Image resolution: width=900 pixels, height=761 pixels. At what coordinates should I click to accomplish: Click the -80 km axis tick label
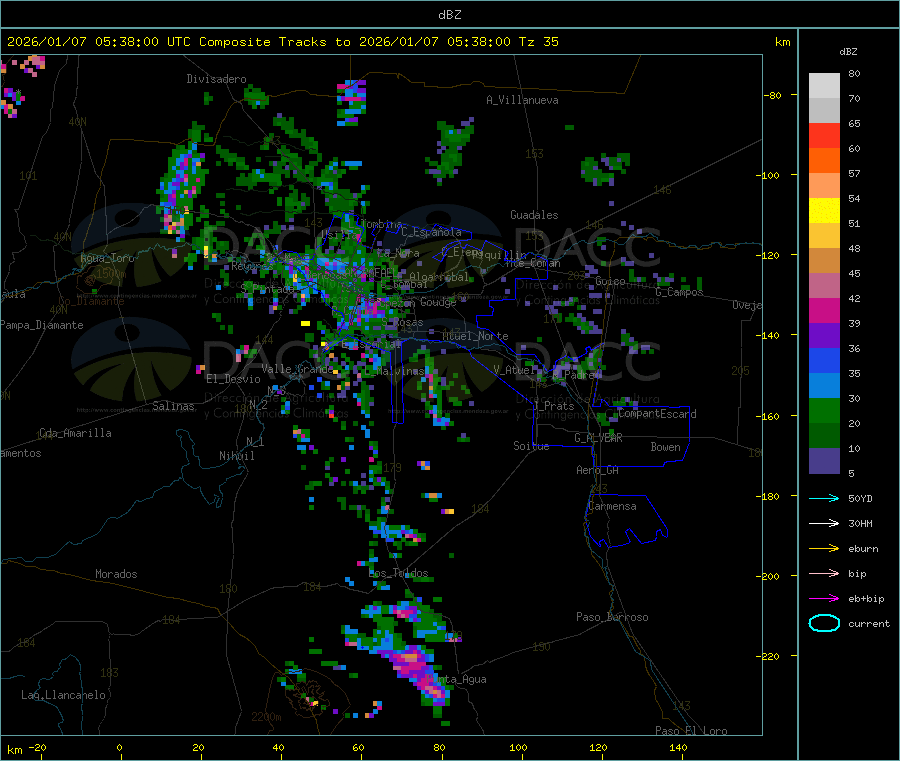773,95
